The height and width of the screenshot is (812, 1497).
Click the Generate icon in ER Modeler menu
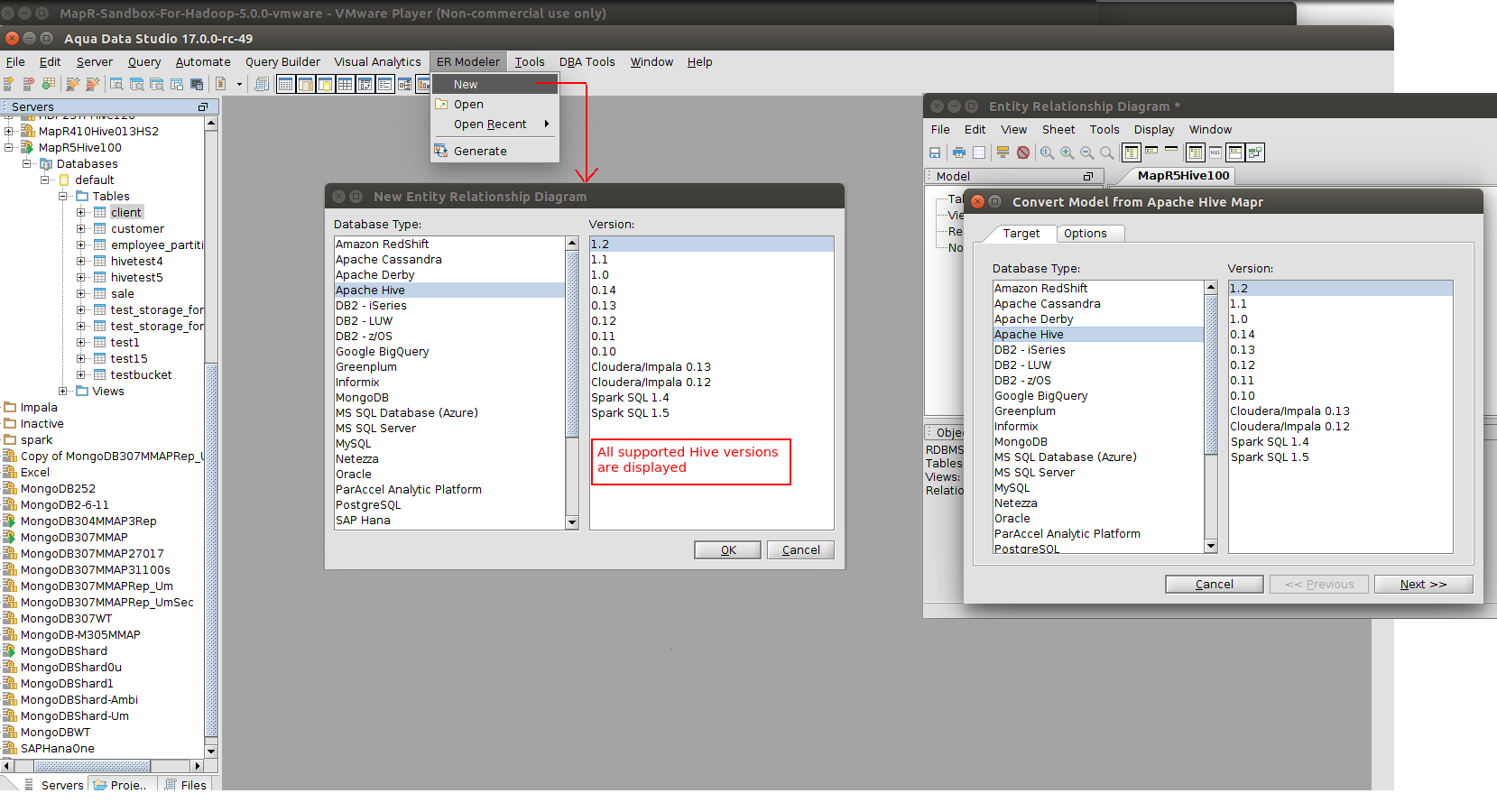point(441,151)
